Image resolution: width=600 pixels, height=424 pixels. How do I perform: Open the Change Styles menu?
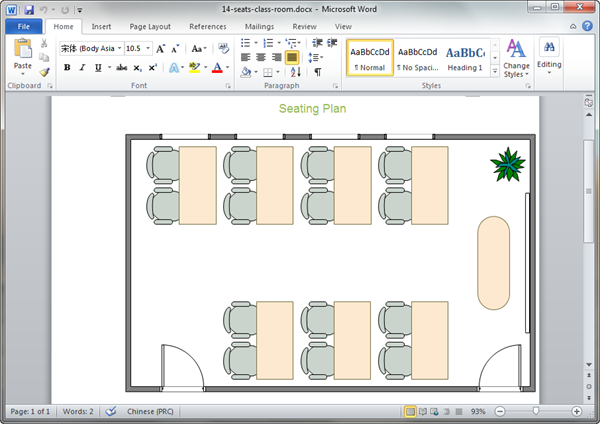pos(517,58)
